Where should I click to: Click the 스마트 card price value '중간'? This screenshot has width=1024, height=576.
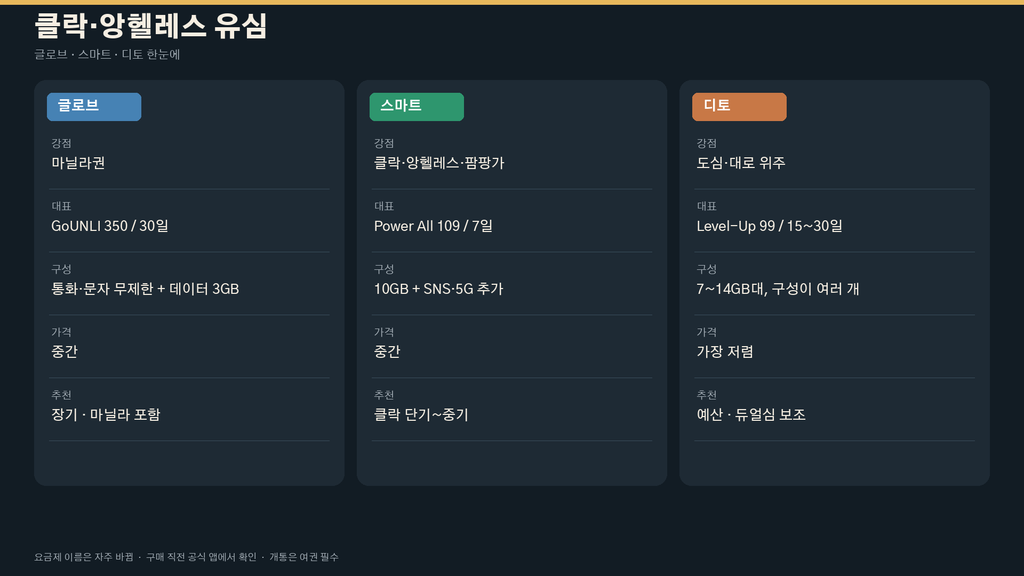[387, 351]
